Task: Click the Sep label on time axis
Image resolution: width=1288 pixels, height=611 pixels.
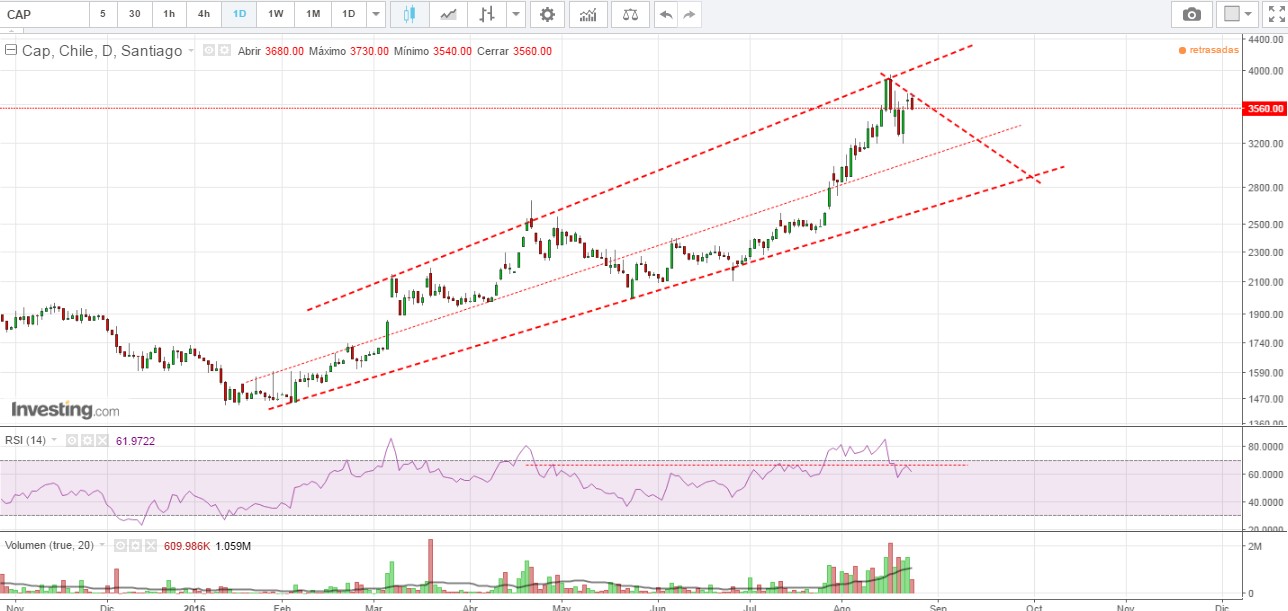Action: click(938, 606)
